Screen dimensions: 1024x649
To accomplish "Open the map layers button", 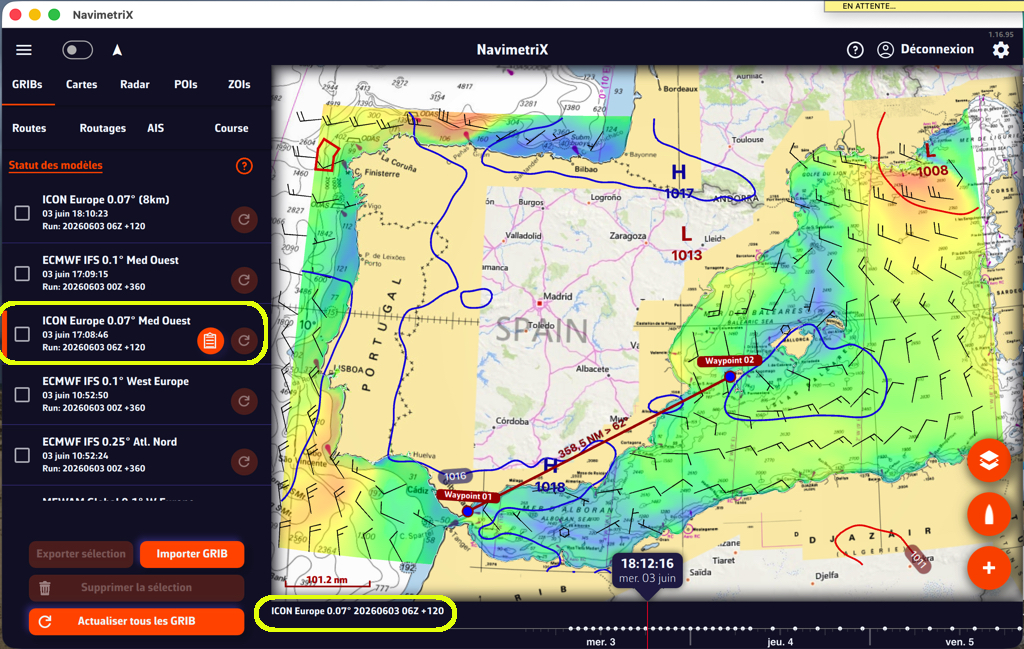I will pos(989,460).
